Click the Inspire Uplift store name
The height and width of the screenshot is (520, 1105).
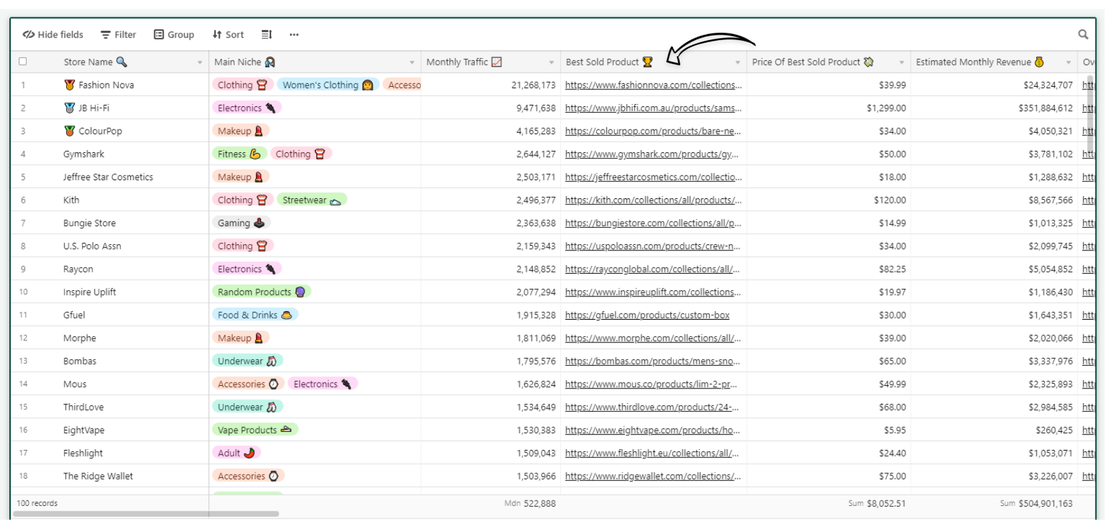(93, 292)
